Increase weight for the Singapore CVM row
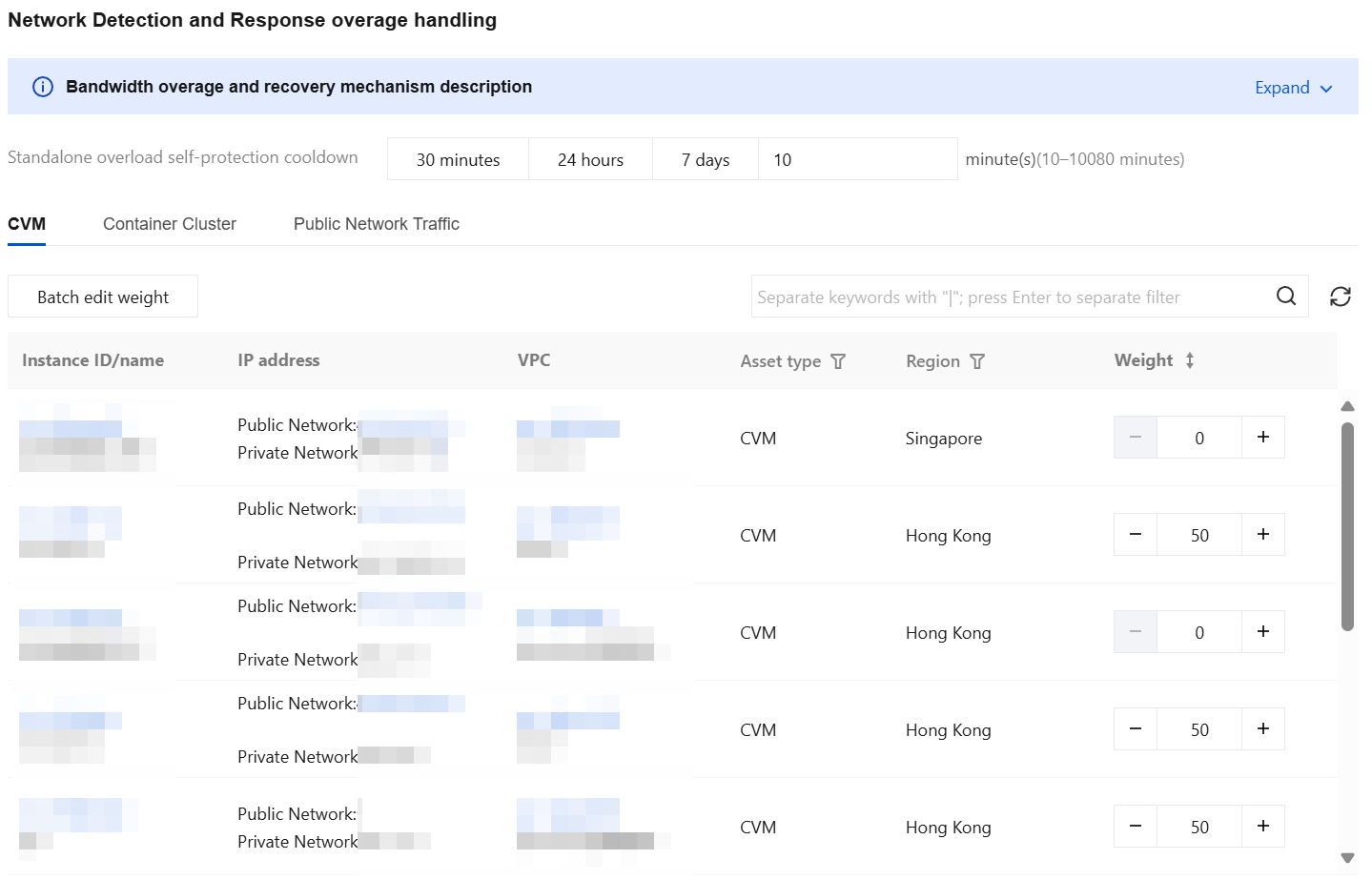Viewport: 1372px width, 880px height. pyautogui.click(x=1262, y=438)
